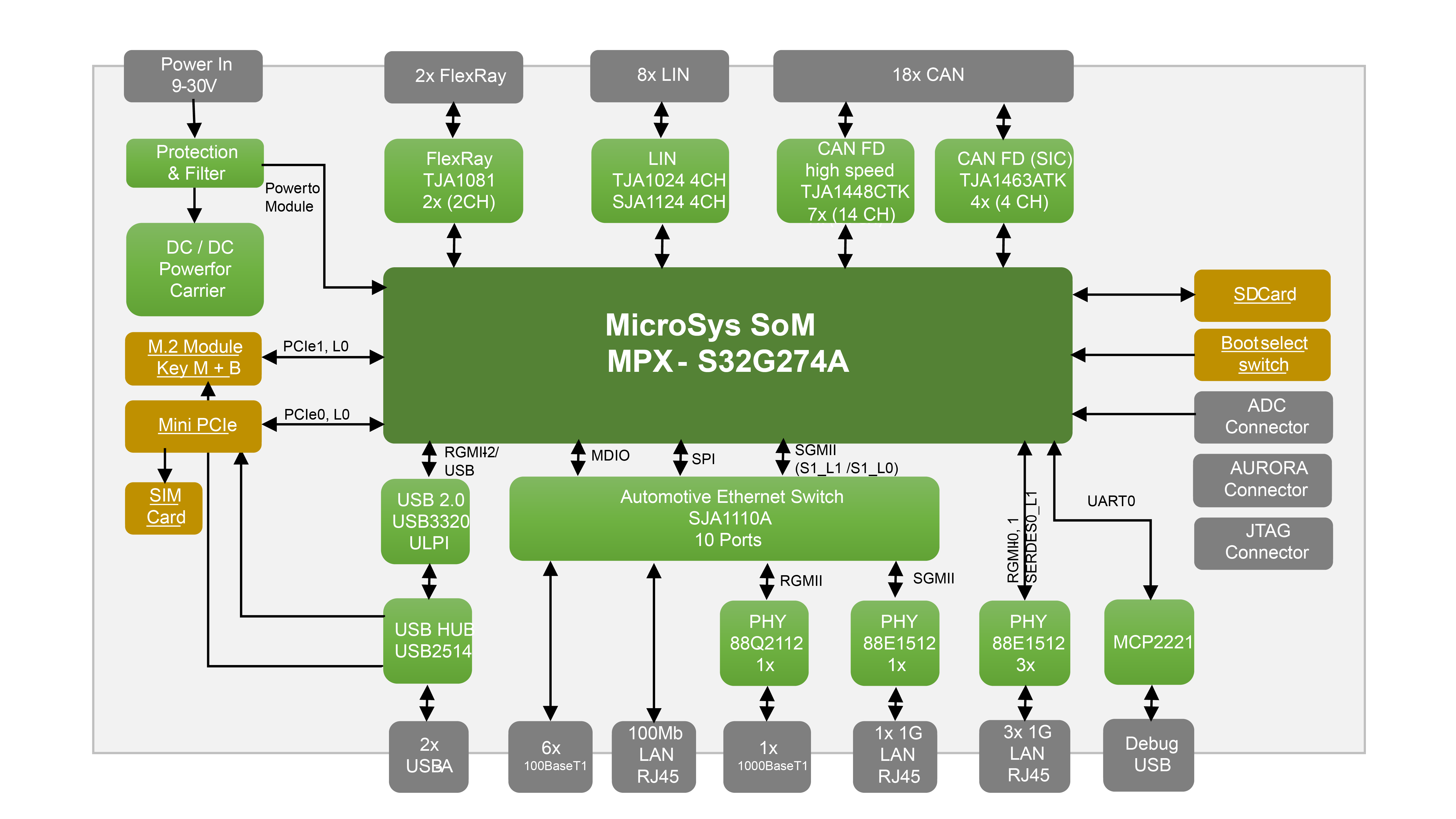The width and height of the screenshot is (1456, 819).
Task: Select the PHY 88E1512 3x block
Action: pyautogui.click(x=1024, y=643)
